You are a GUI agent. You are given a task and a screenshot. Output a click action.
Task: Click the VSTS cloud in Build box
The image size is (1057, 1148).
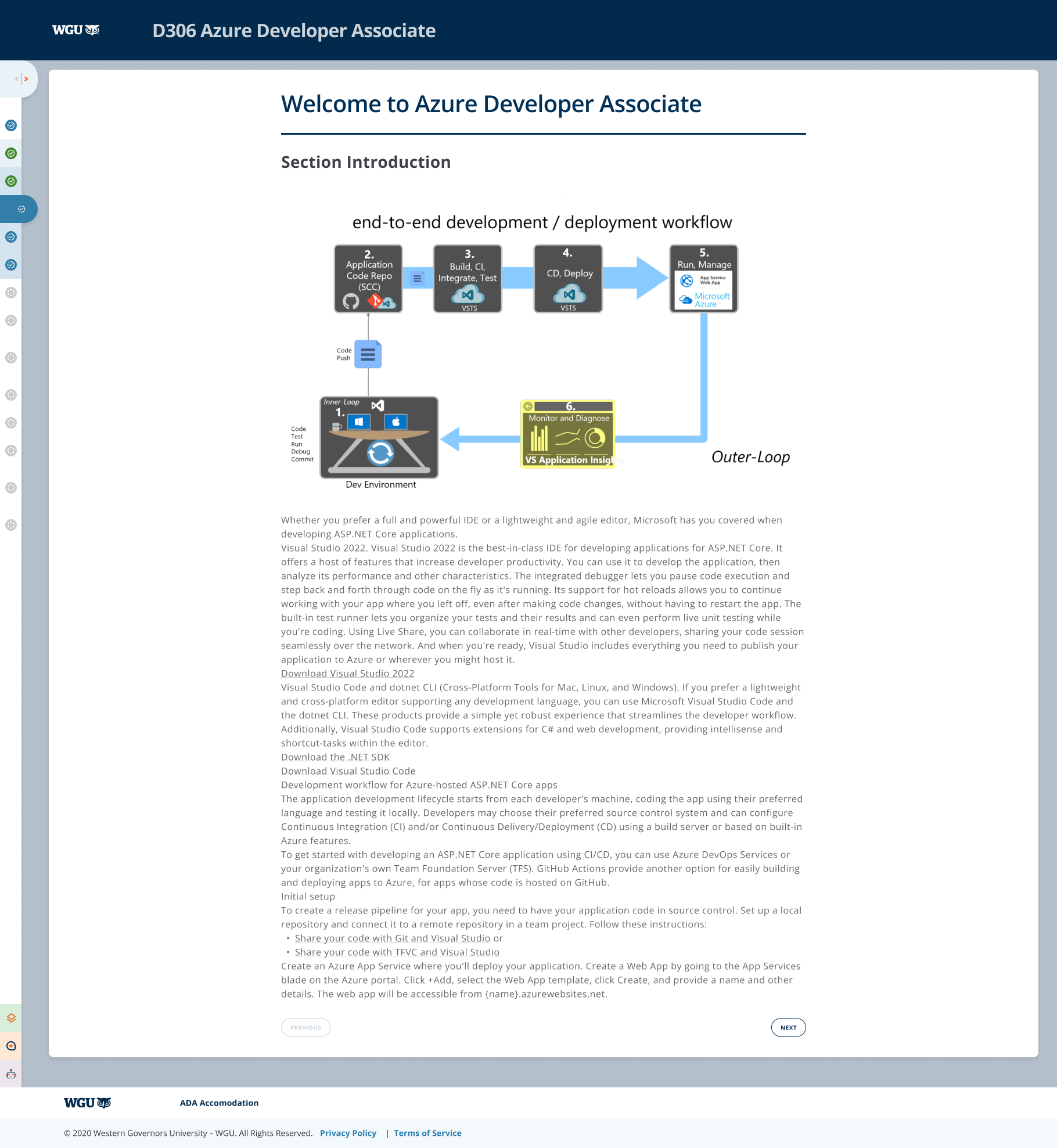pyautogui.click(x=468, y=295)
